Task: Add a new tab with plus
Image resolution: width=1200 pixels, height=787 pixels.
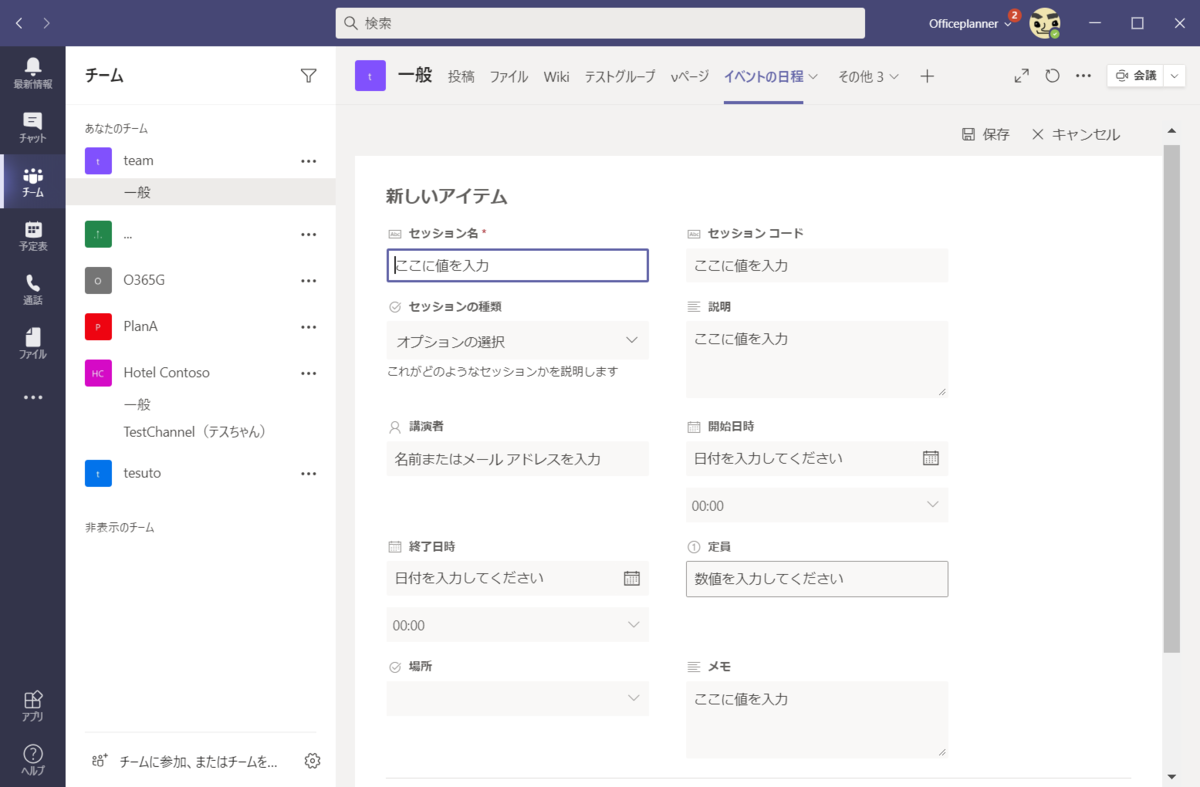Action: tap(927, 76)
